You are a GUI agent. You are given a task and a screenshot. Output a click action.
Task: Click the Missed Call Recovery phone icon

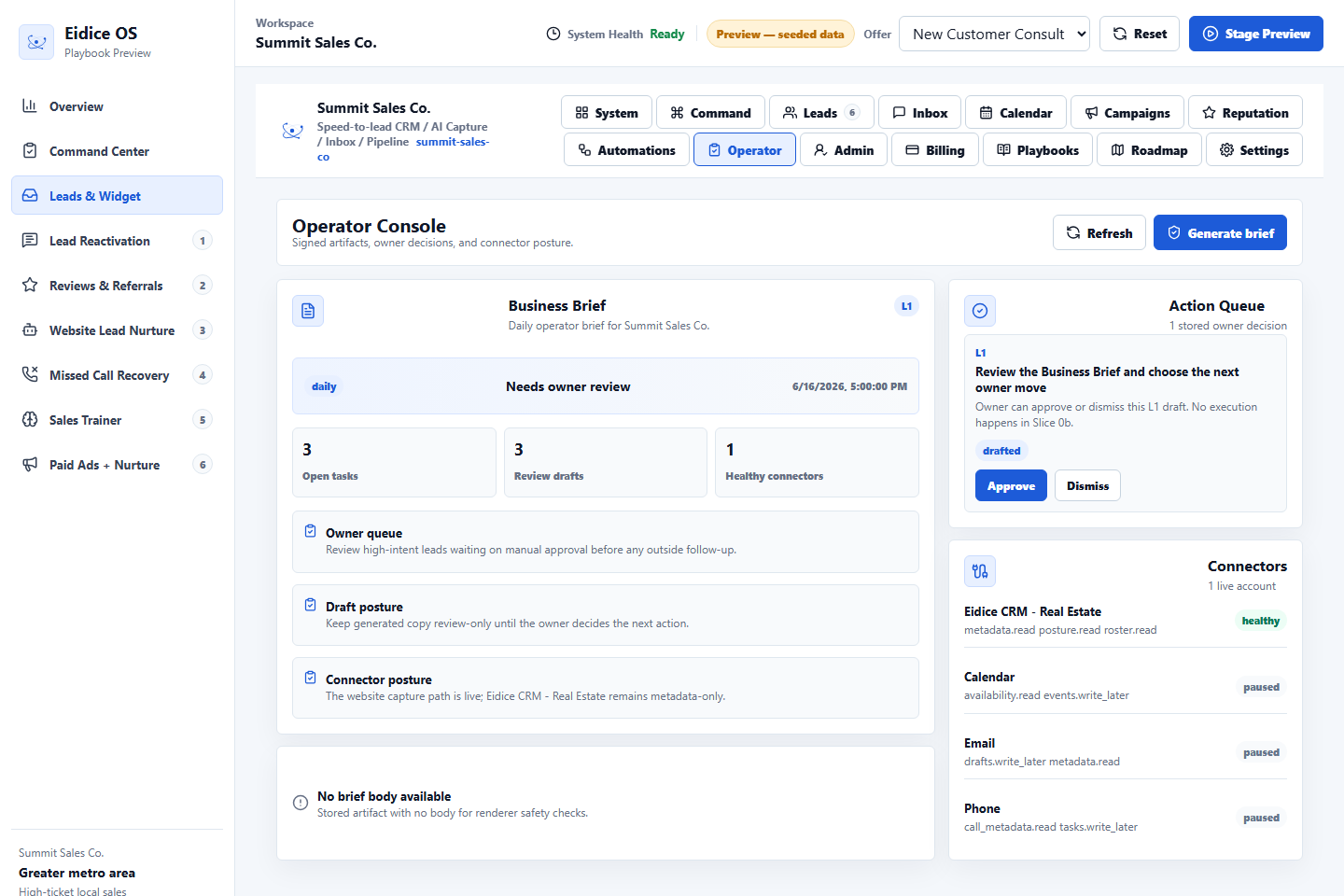pyautogui.click(x=30, y=374)
